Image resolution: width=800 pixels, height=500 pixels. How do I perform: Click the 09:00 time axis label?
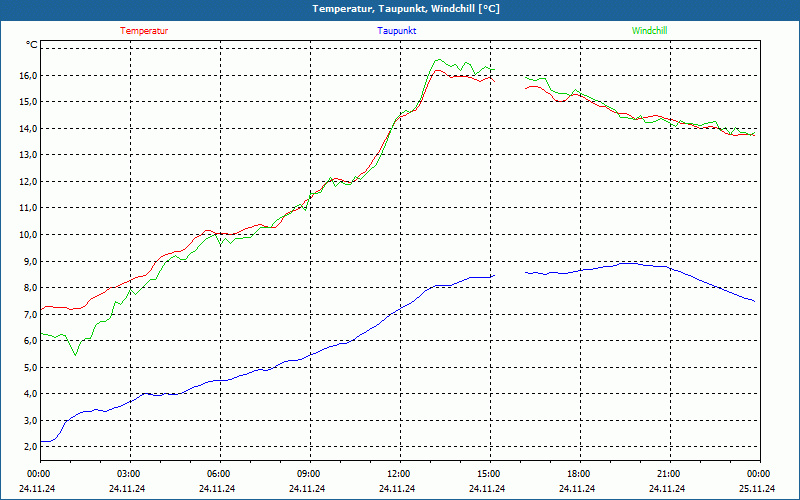[309, 474]
